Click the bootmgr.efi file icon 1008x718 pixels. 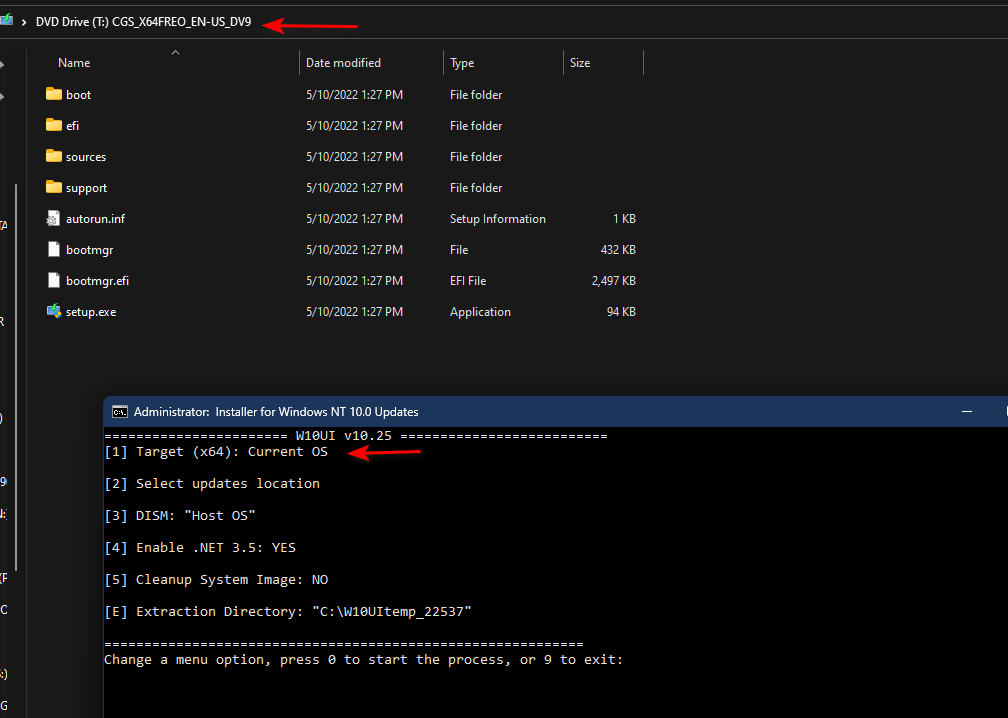(x=54, y=280)
